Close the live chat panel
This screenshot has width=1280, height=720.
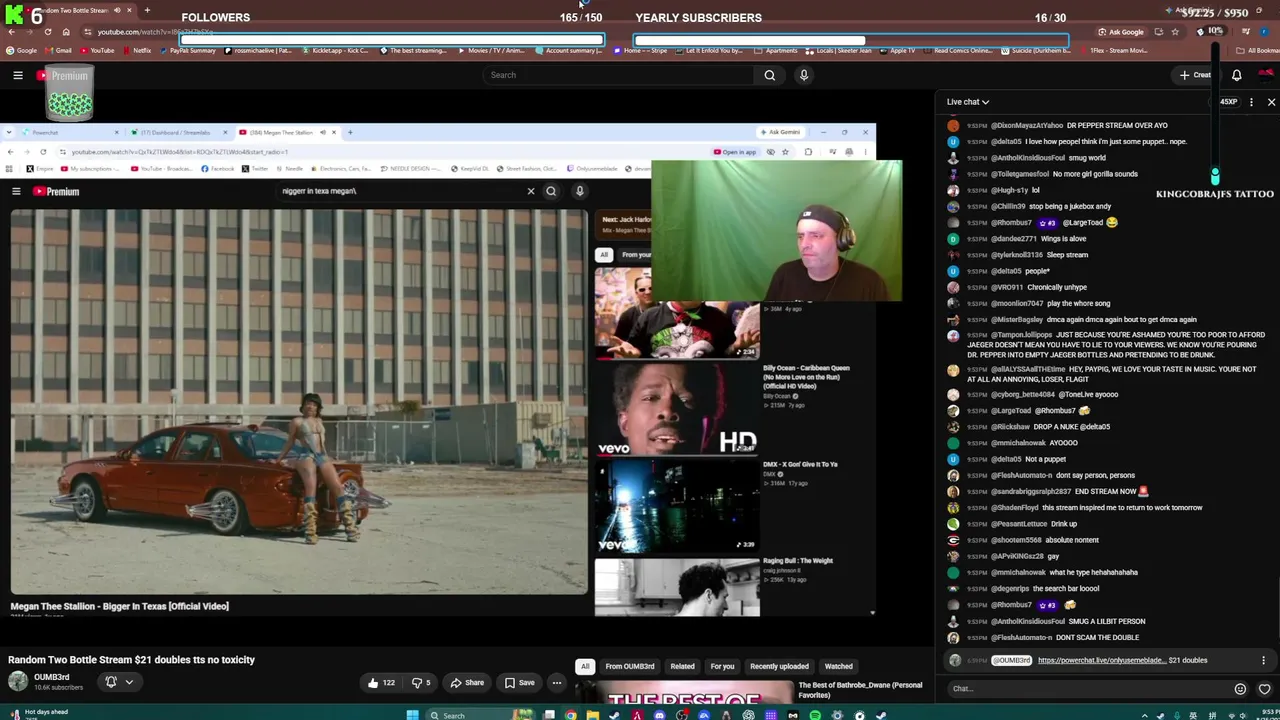click(1271, 102)
